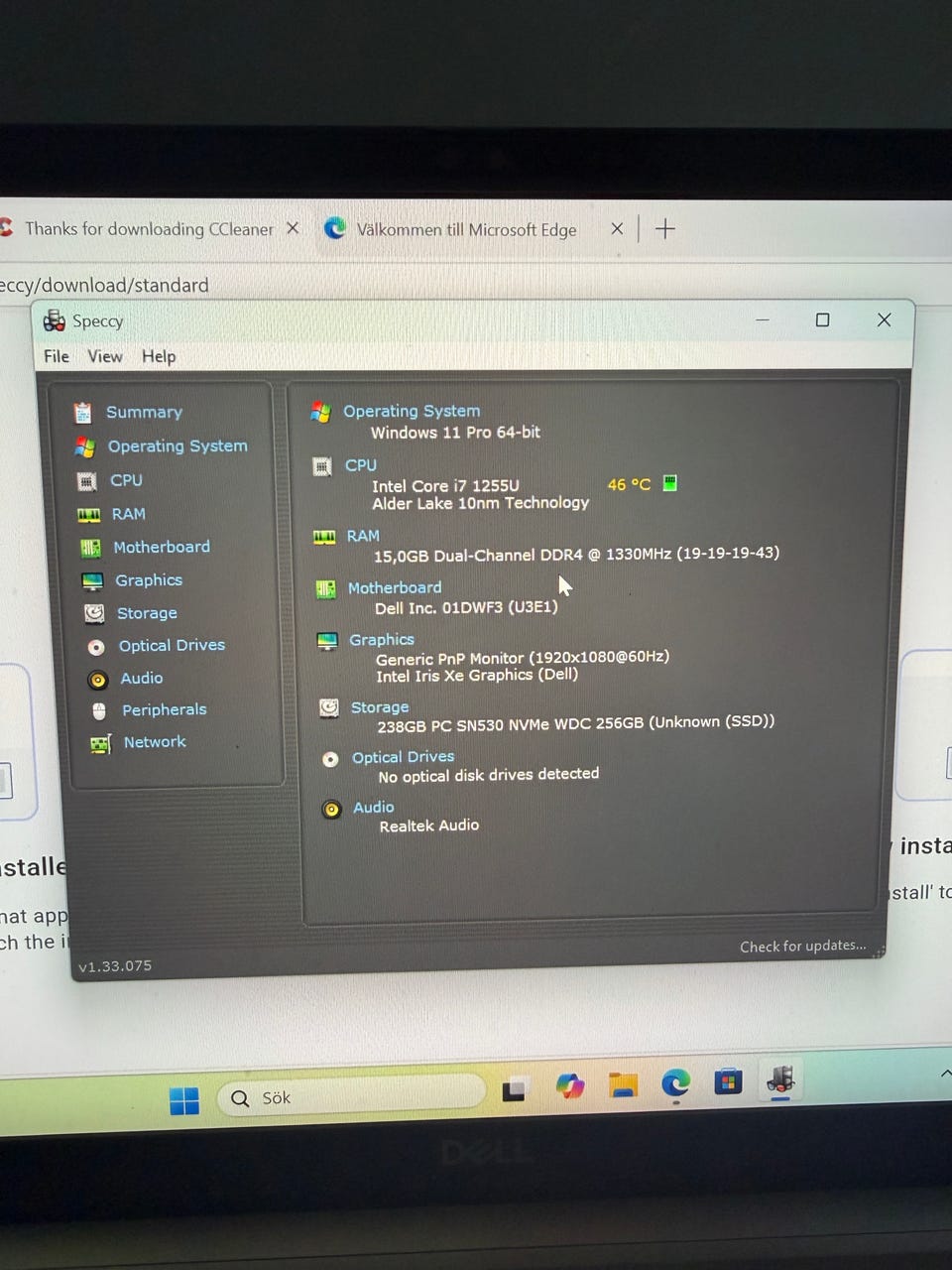Open the Help menu
The height and width of the screenshot is (1270, 952).
pyautogui.click(x=159, y=356)
